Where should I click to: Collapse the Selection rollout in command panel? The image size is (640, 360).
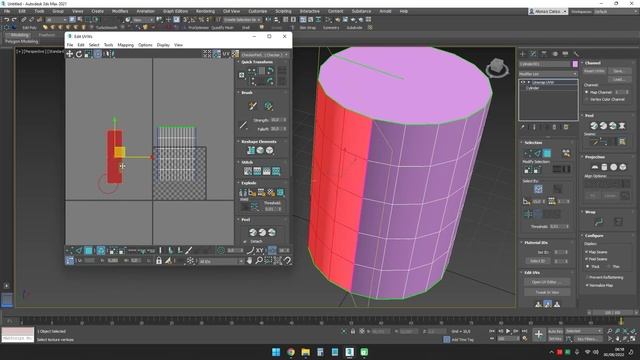(x=533, y=142)
